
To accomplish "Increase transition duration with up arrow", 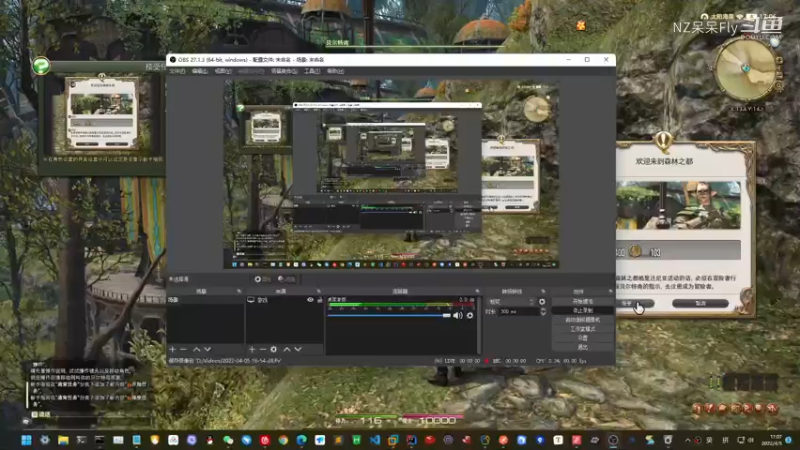I will tap(543, 309).
